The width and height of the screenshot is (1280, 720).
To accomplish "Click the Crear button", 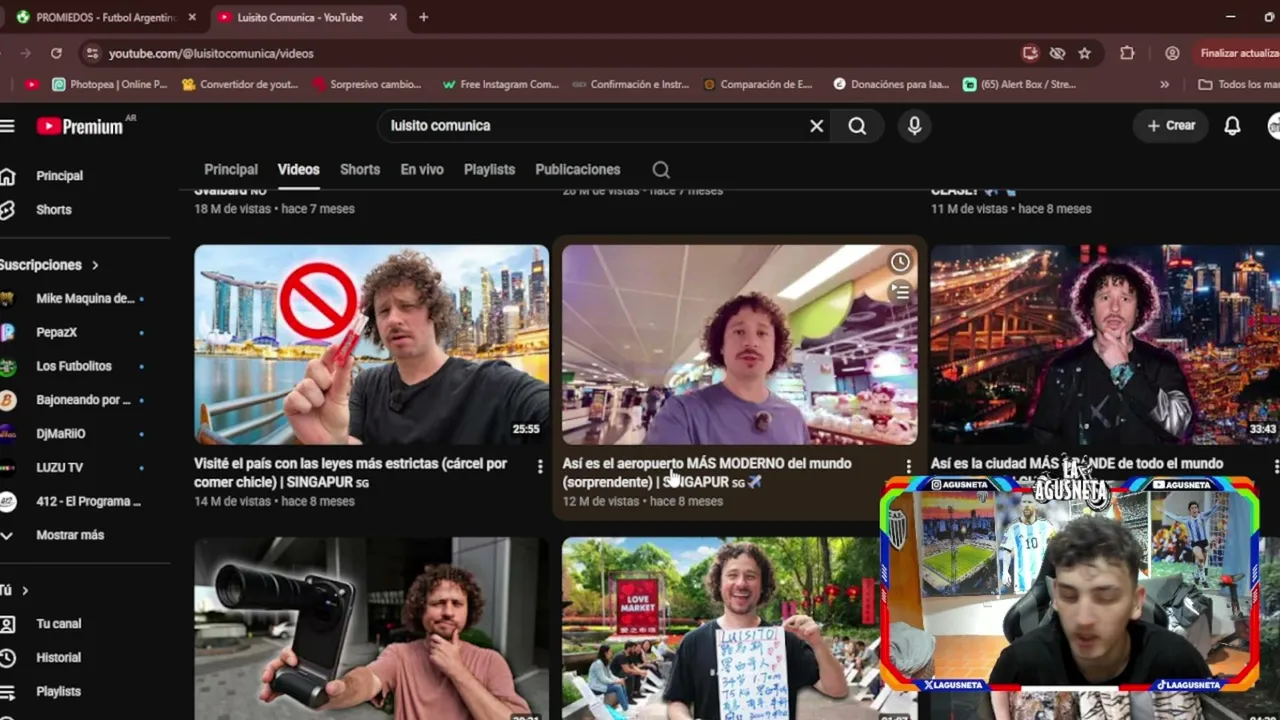I will [1171, 126].
